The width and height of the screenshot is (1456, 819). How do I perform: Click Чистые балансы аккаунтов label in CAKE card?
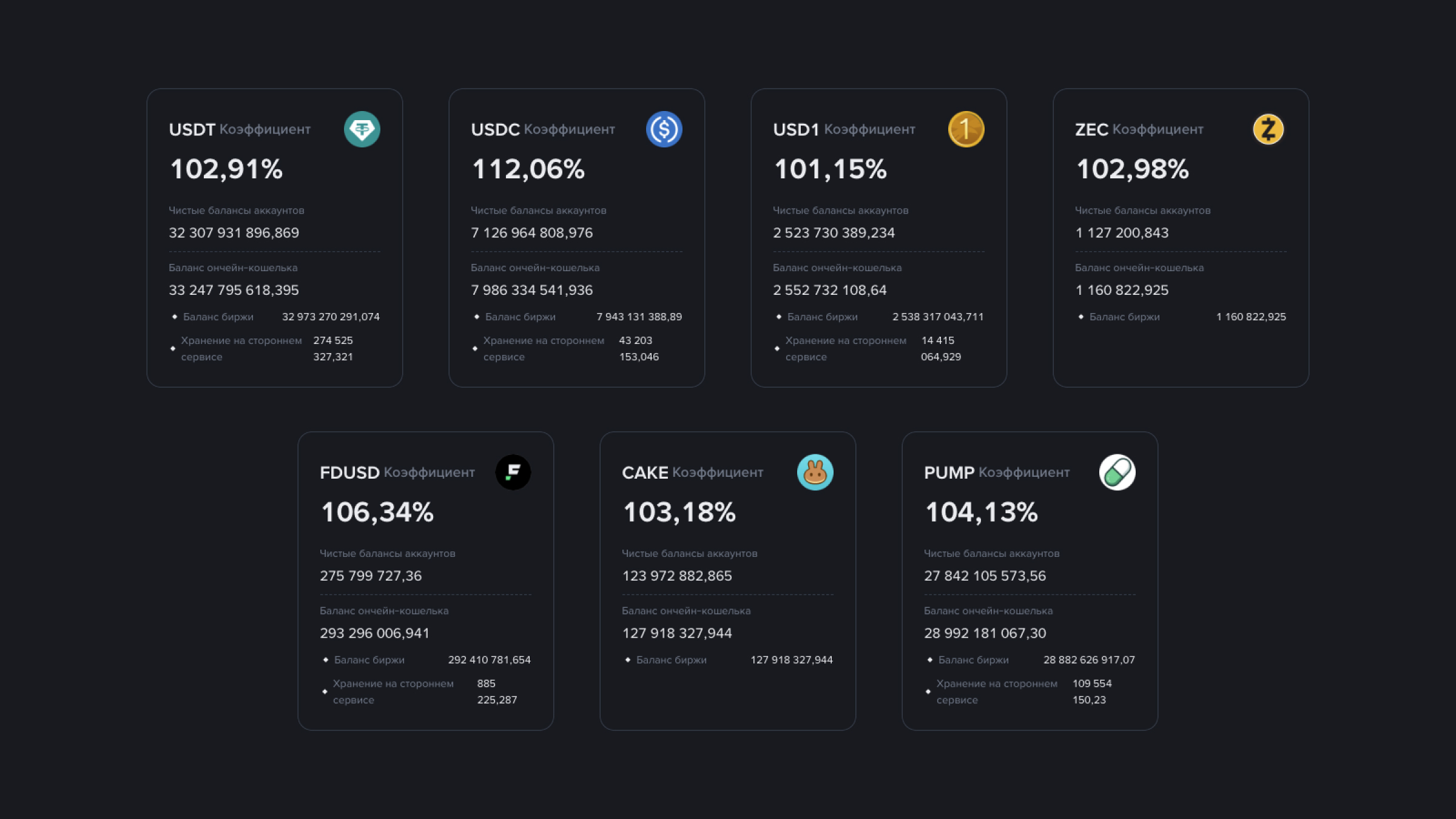point(690,553)
